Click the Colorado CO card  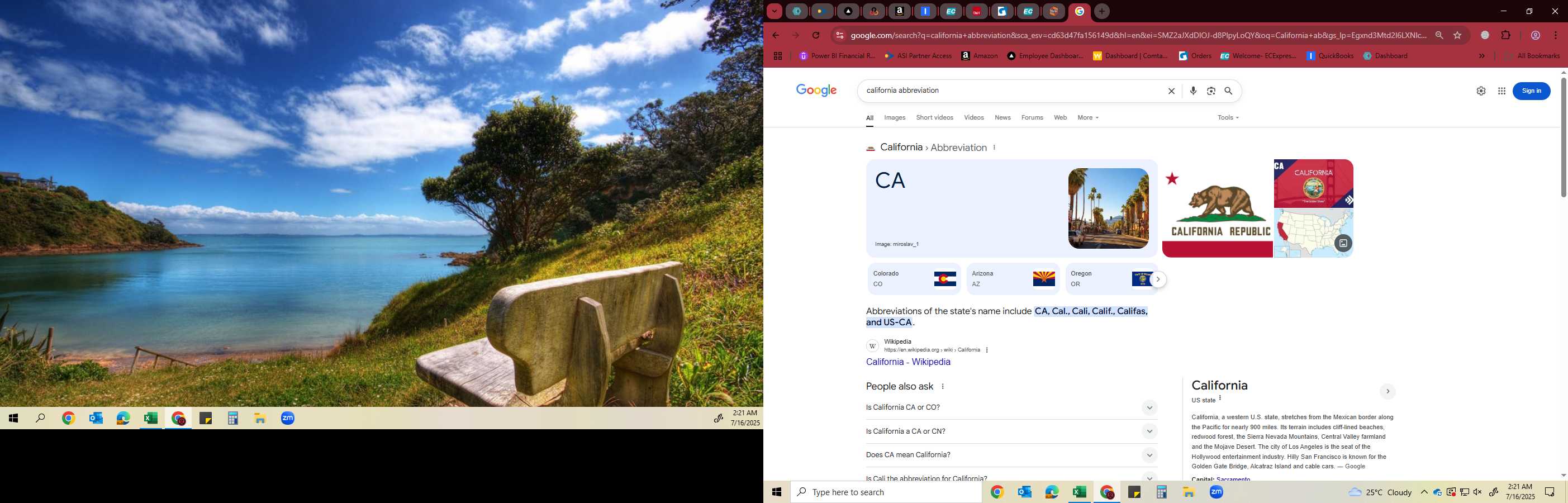(x=914, y=279)
